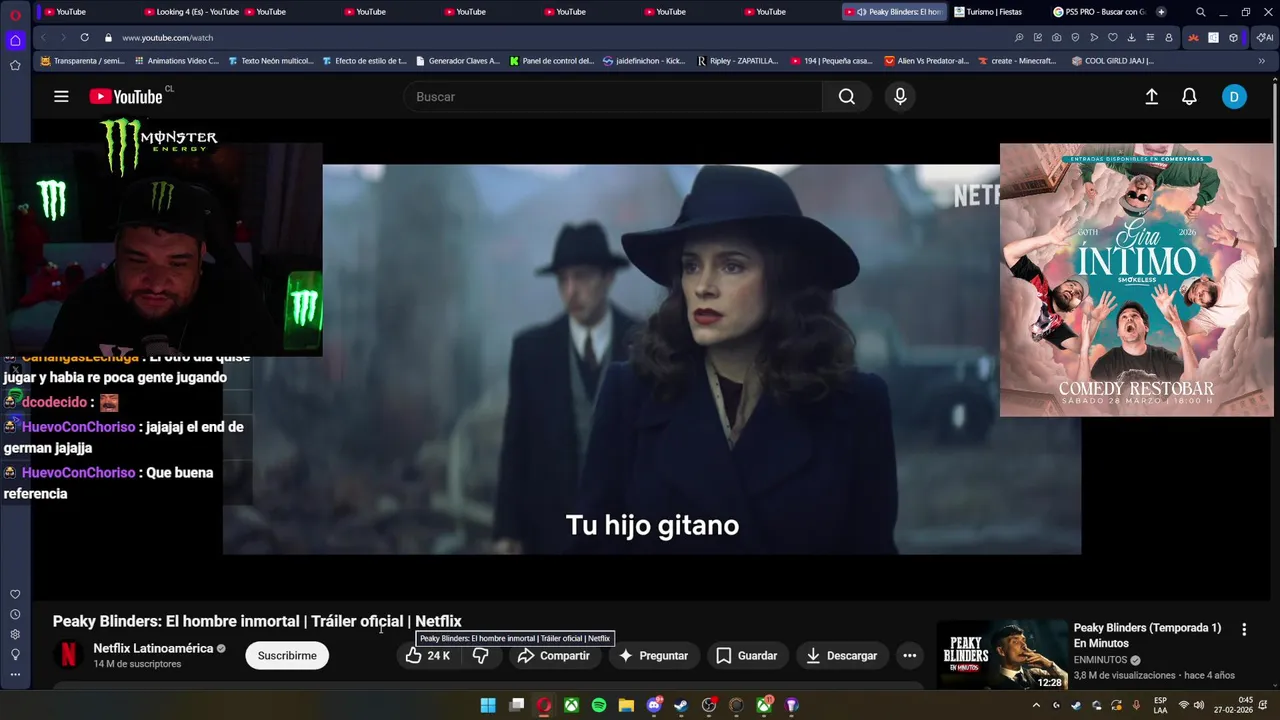Open the ESP LAA language indicator
The width and height of the screenshot is (1280, 720).
click(1160, 705)
